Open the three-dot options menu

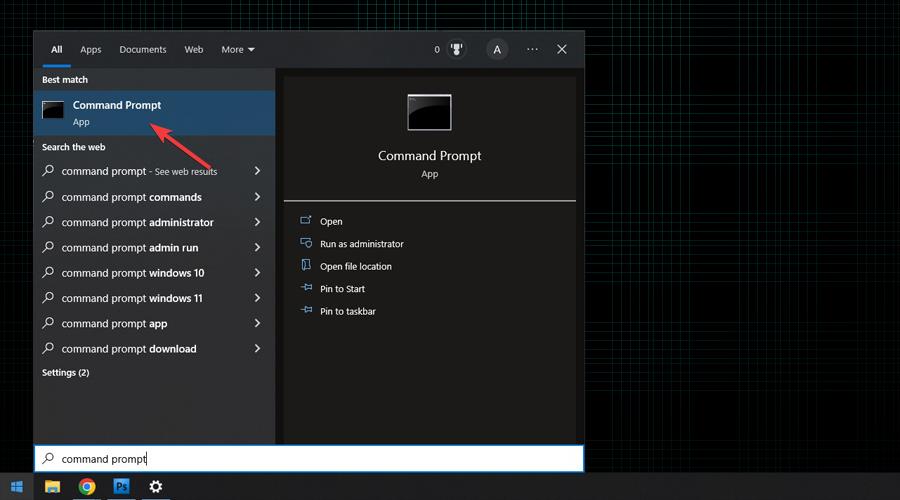tap(533, 49)
